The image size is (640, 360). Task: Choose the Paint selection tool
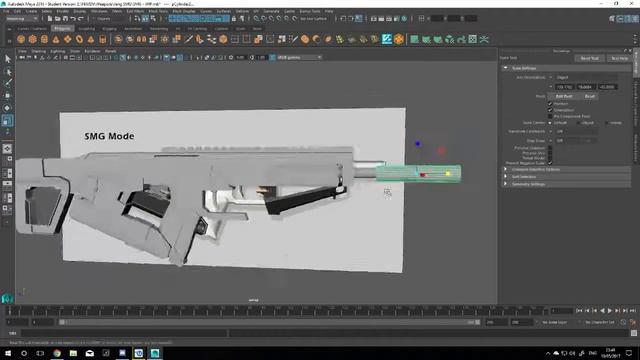coord(7,83)
